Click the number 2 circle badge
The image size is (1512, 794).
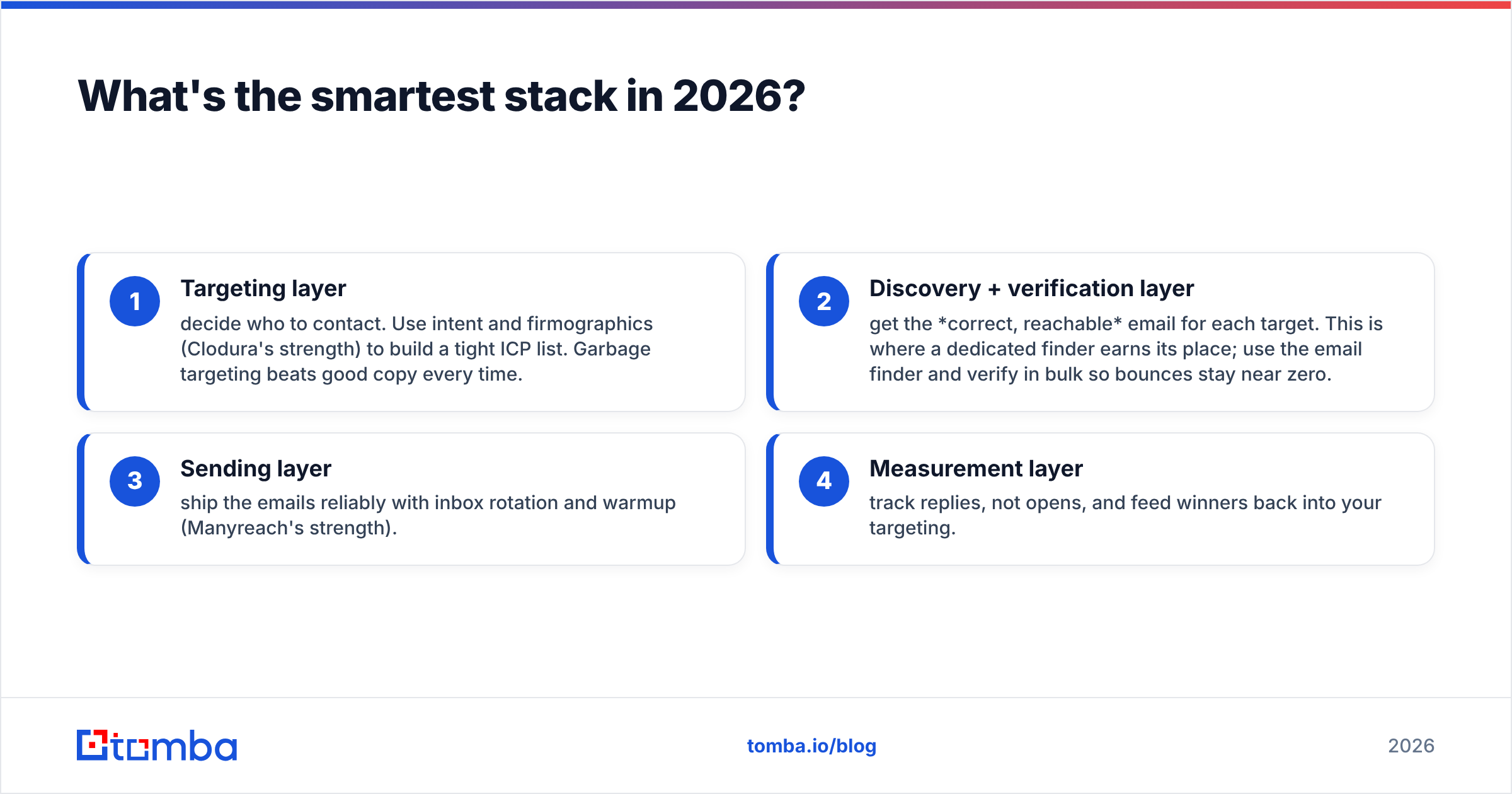824,301
